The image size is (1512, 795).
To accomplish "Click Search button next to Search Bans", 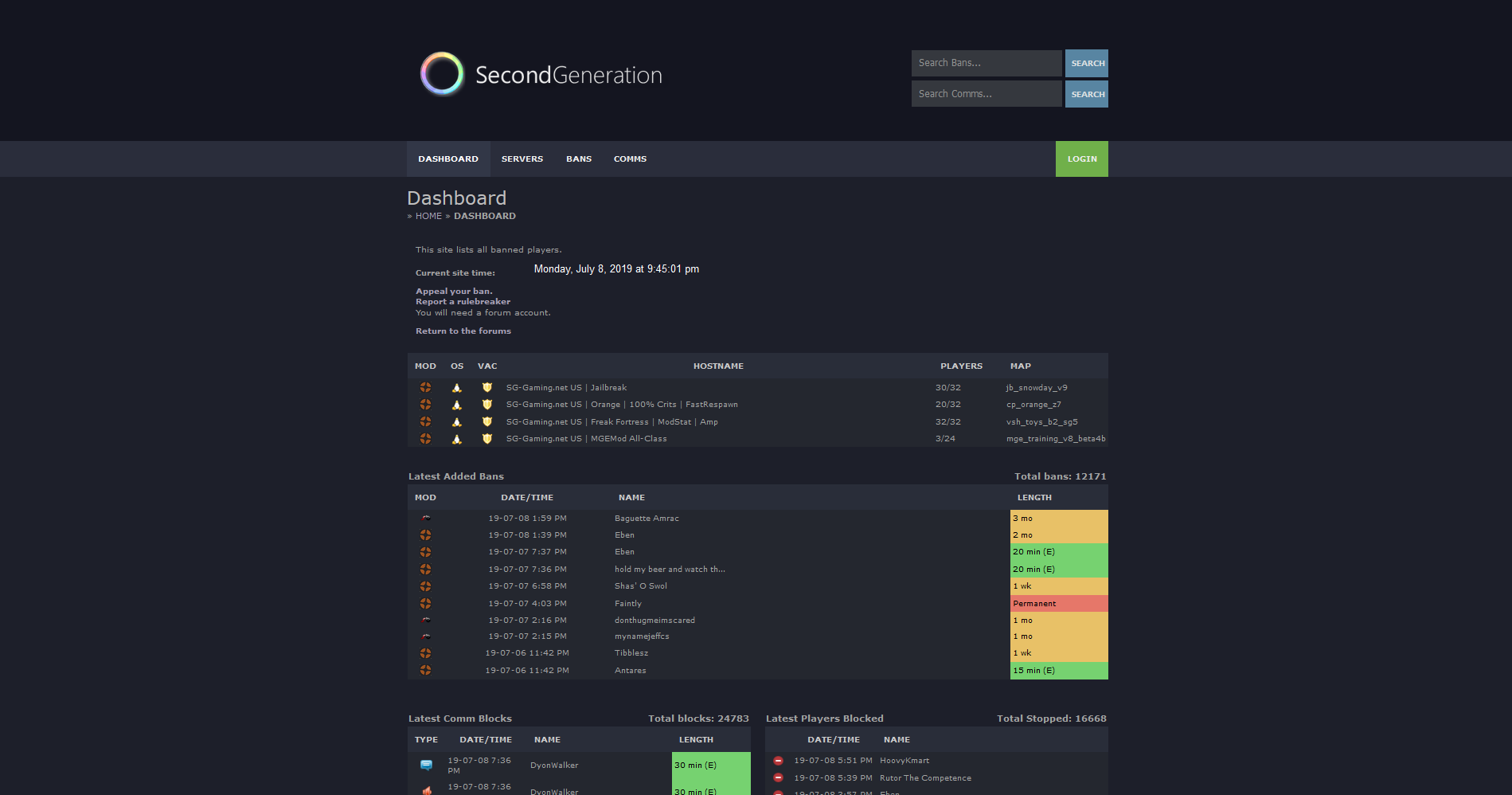I will tap(1087, 64).
